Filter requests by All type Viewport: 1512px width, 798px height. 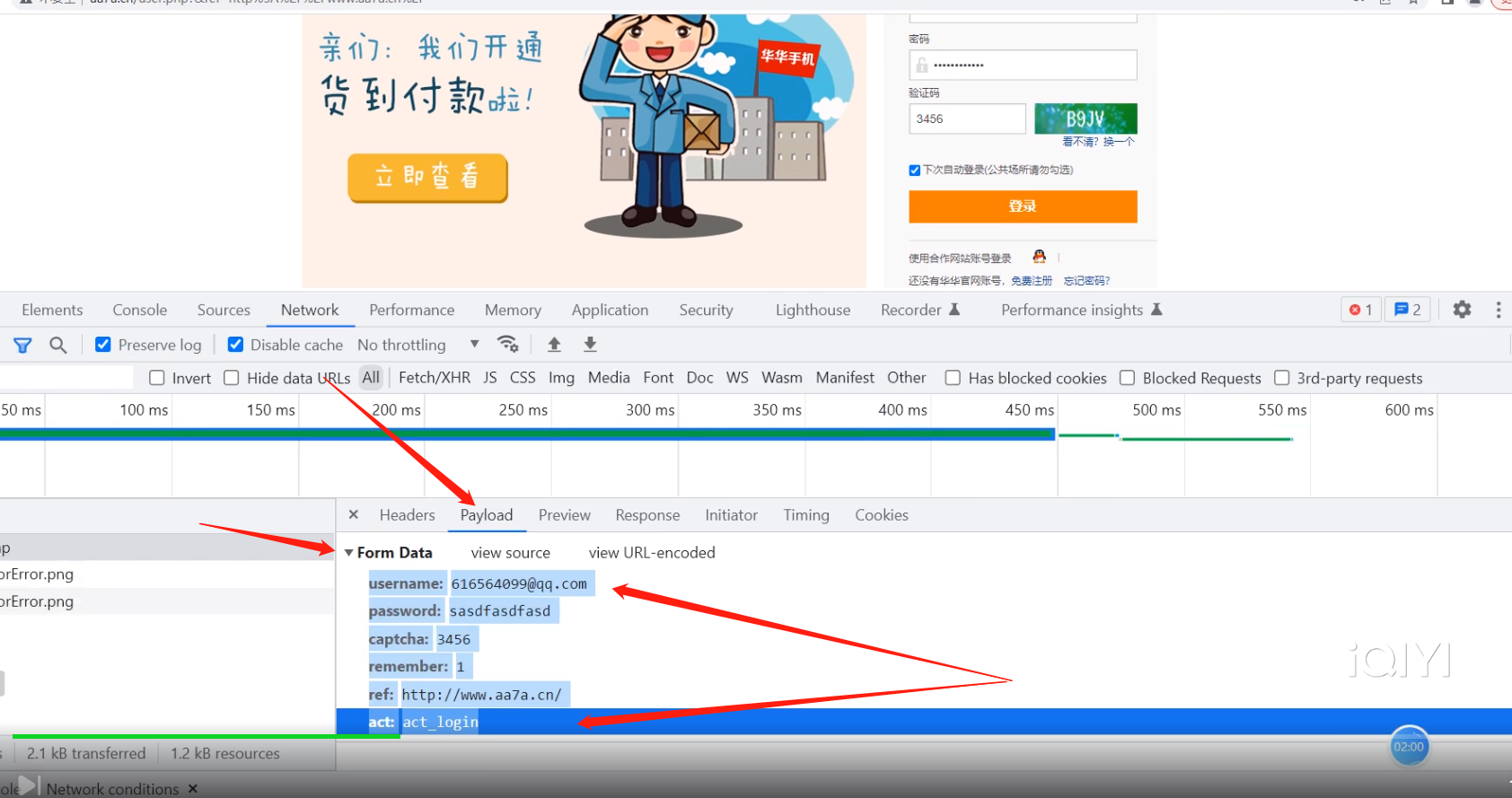pyautogui.click(x=371, y=378)
